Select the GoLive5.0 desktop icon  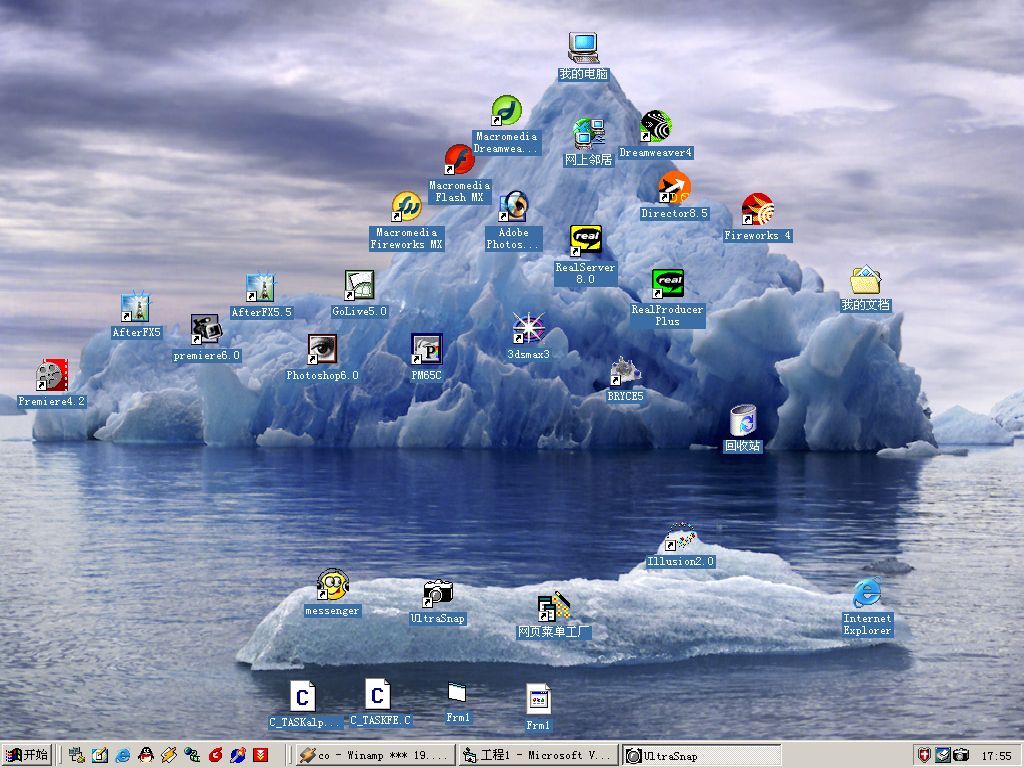point(359,286)
